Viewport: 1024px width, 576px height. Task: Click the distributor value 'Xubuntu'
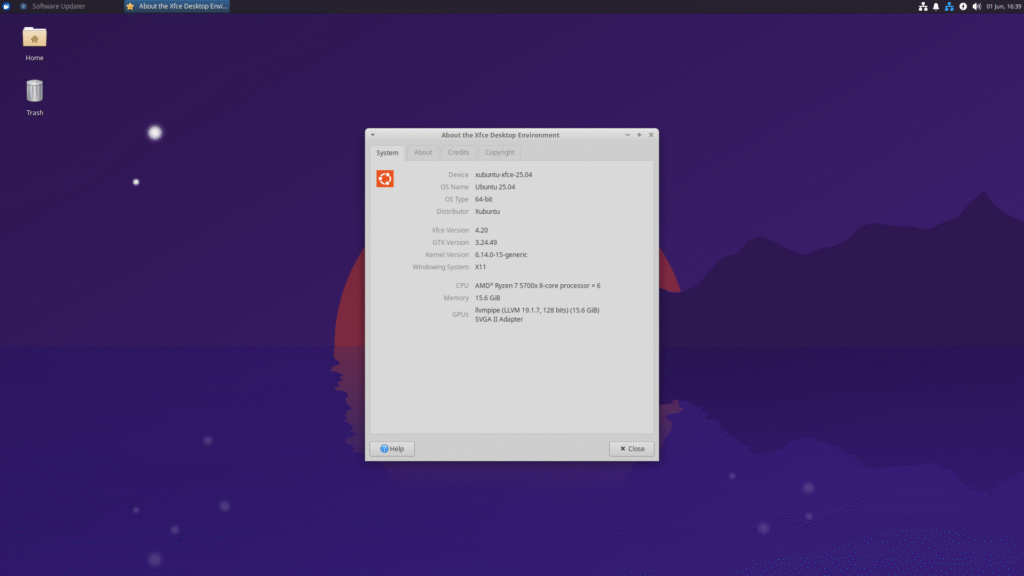pyautogui.click(x=487, y=212)
